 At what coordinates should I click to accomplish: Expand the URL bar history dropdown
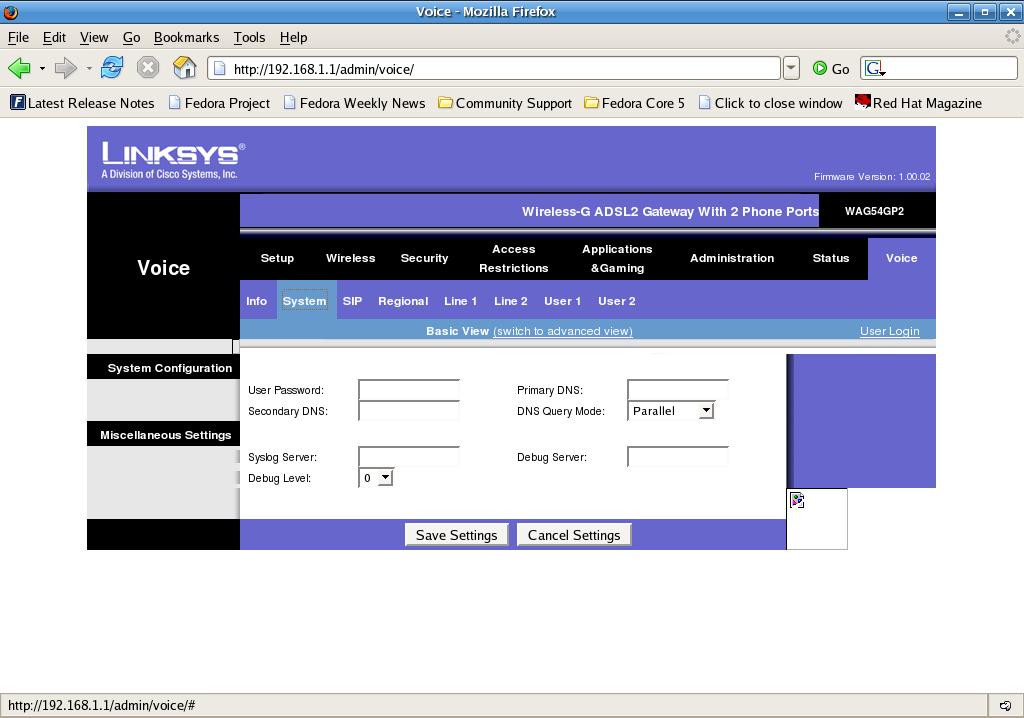click(x=791, y=68)
